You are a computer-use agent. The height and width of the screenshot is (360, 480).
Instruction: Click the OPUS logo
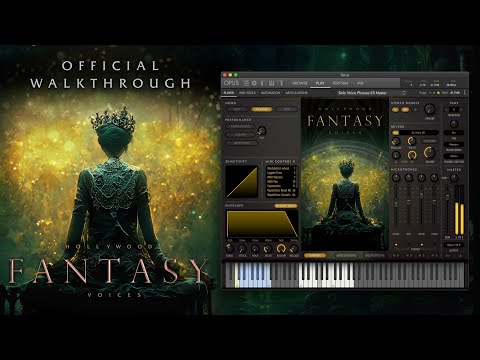(231, 83)
